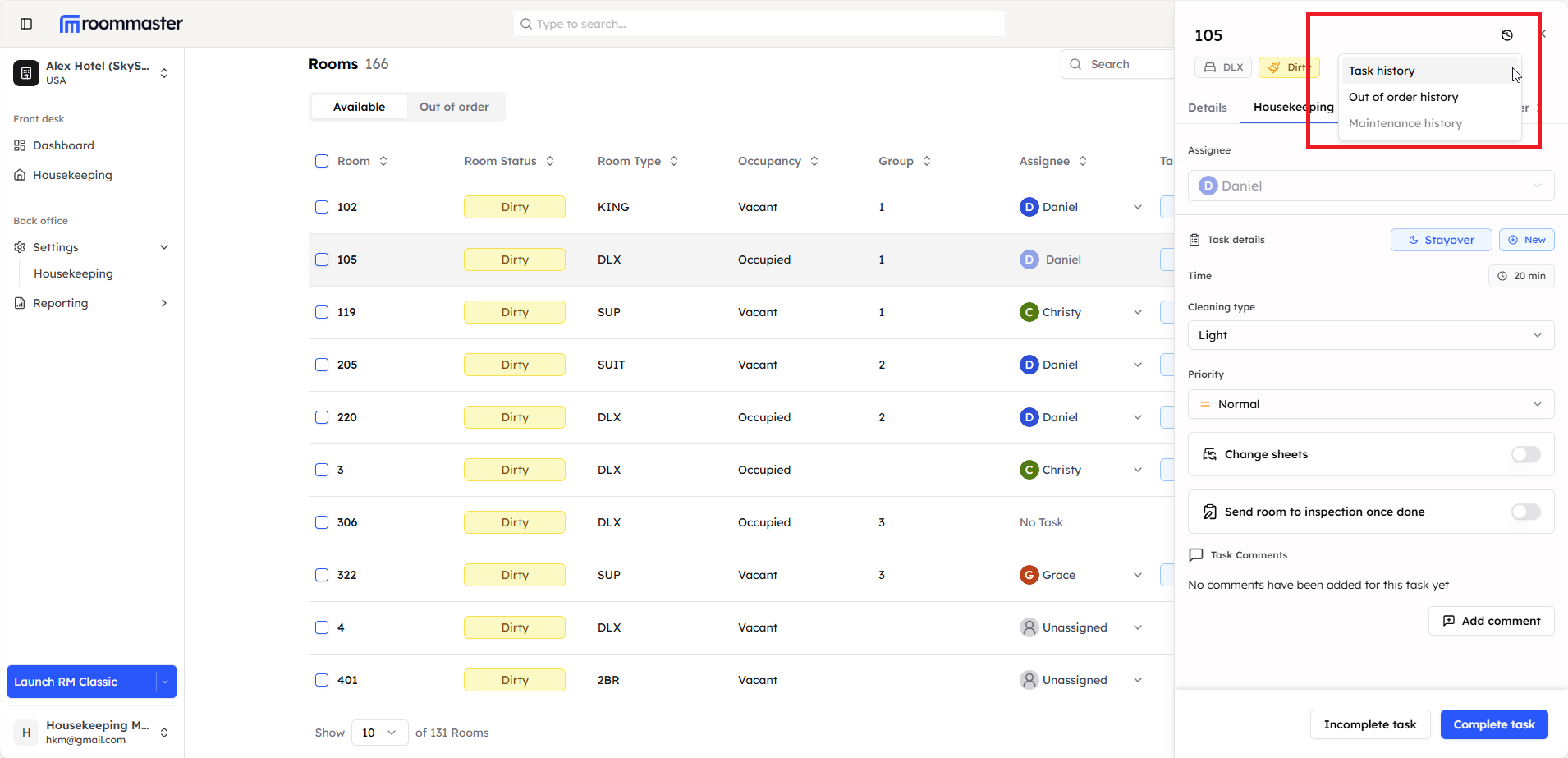Open the Cleaning type dropdown
Image resolution: width=1568 pixels, height=758 pixels.
coord(1370,335)
